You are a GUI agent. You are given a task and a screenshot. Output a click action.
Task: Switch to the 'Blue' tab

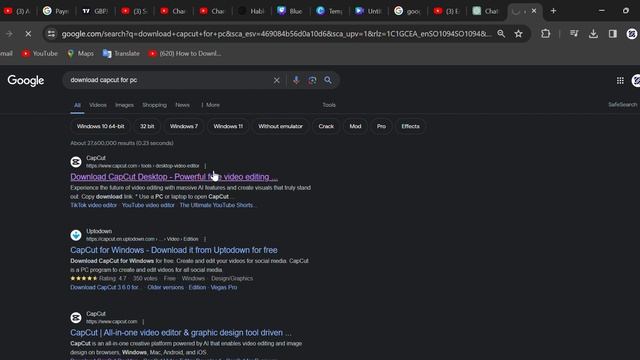291,11
